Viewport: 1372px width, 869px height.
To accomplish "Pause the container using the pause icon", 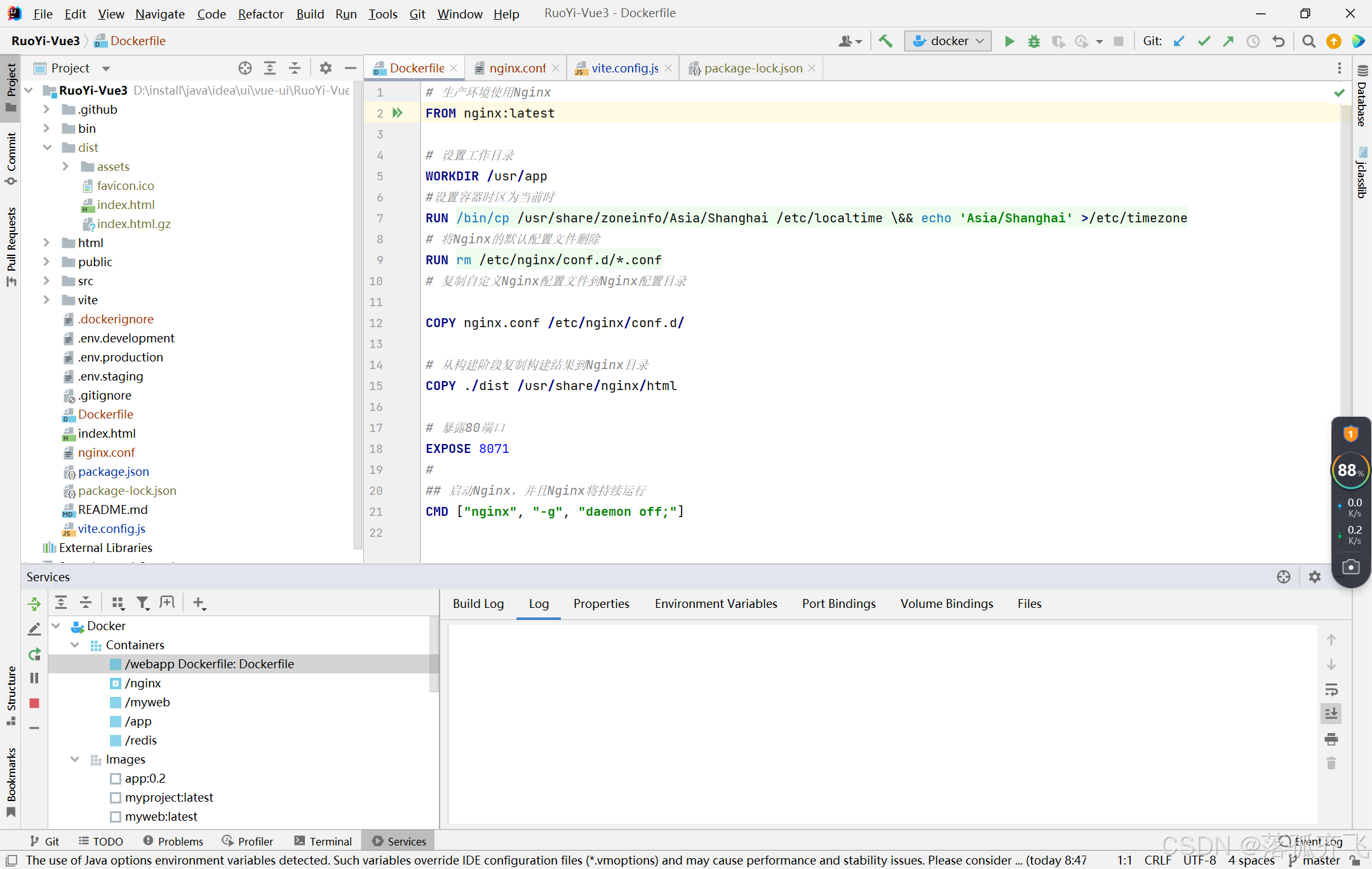I will tap(34, 678).
